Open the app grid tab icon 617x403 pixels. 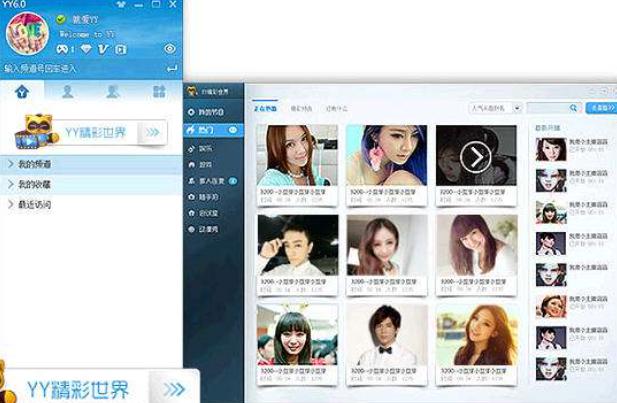point(159,92)
